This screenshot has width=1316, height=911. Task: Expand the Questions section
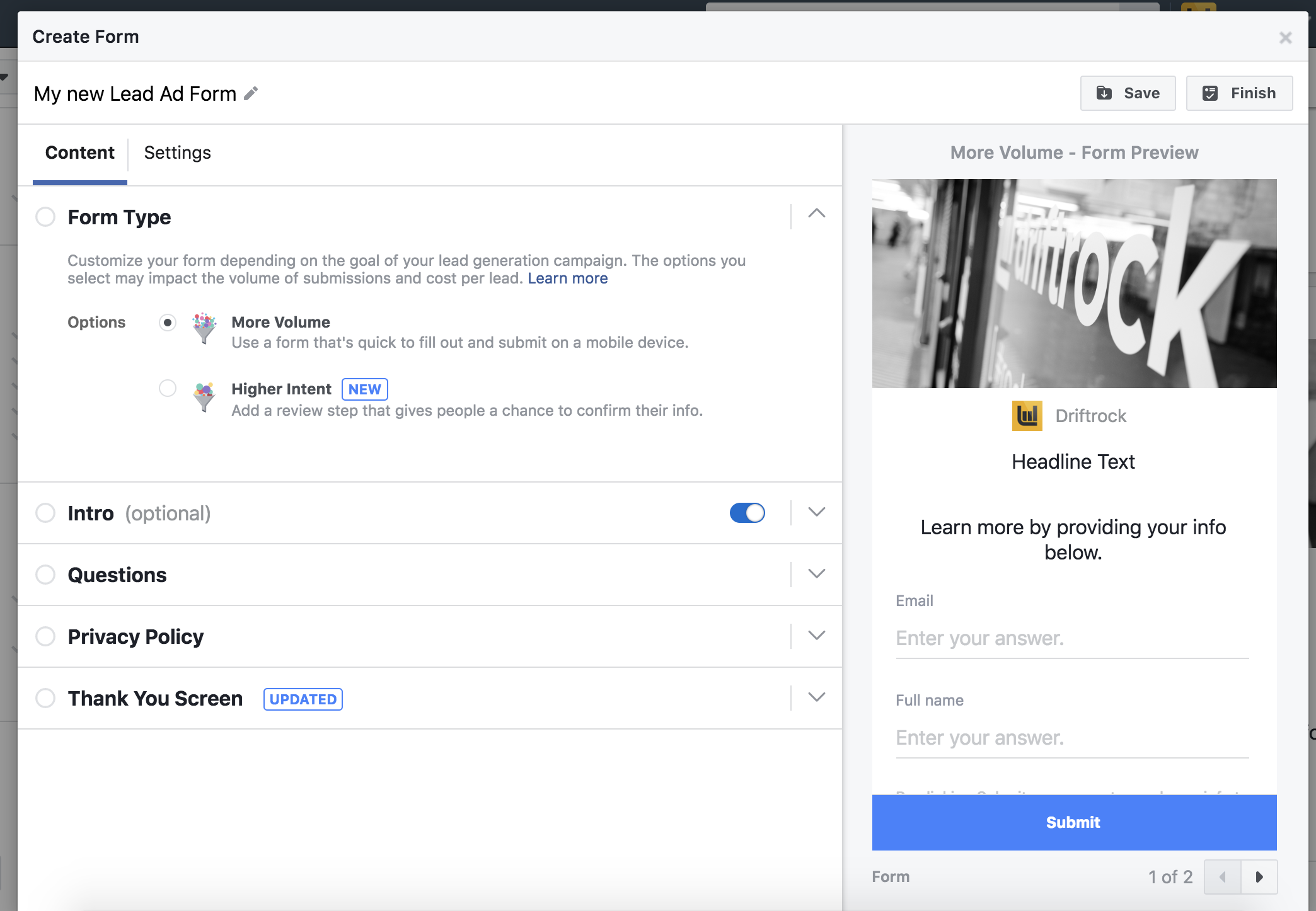pyautogui.click(x=816, y=574)
